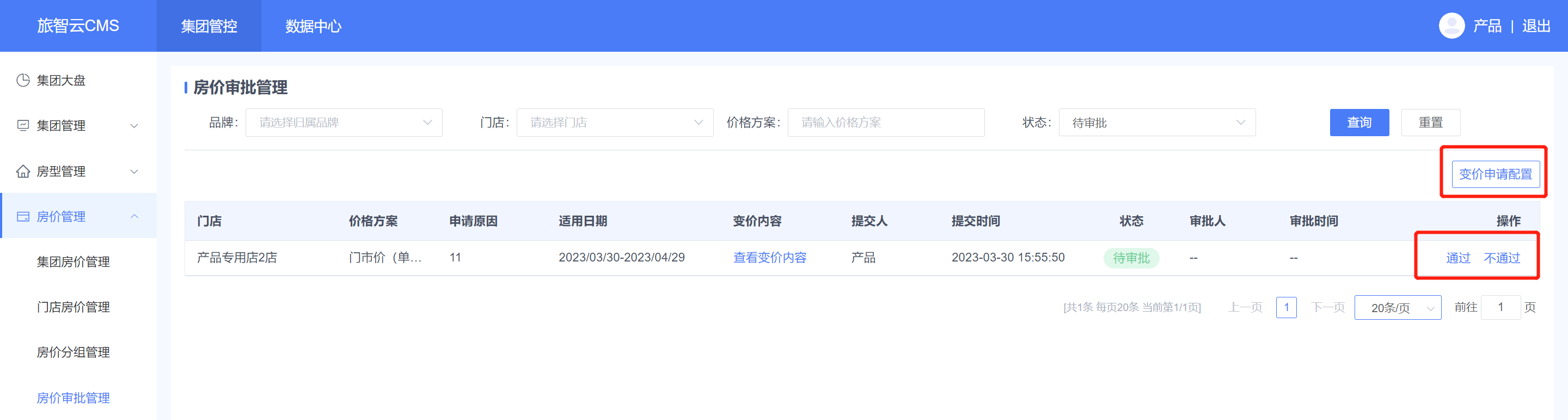Click the 集团大盘 pie chart icon
The width and height of the screenshot is (1568, 420).
(x=23, y=80)
